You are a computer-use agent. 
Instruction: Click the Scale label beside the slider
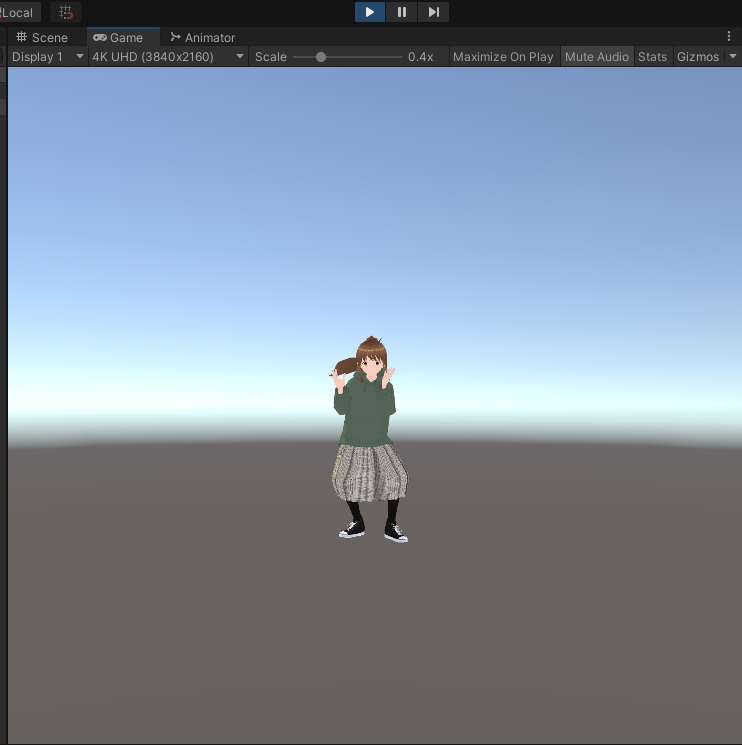(271, 57)
